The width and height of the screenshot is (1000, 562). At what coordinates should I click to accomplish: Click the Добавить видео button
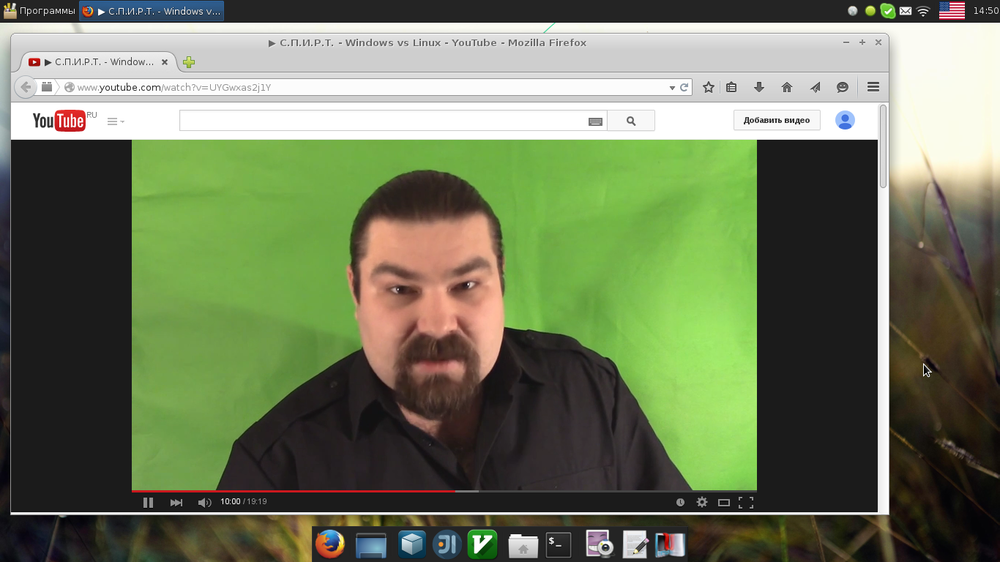776,120
